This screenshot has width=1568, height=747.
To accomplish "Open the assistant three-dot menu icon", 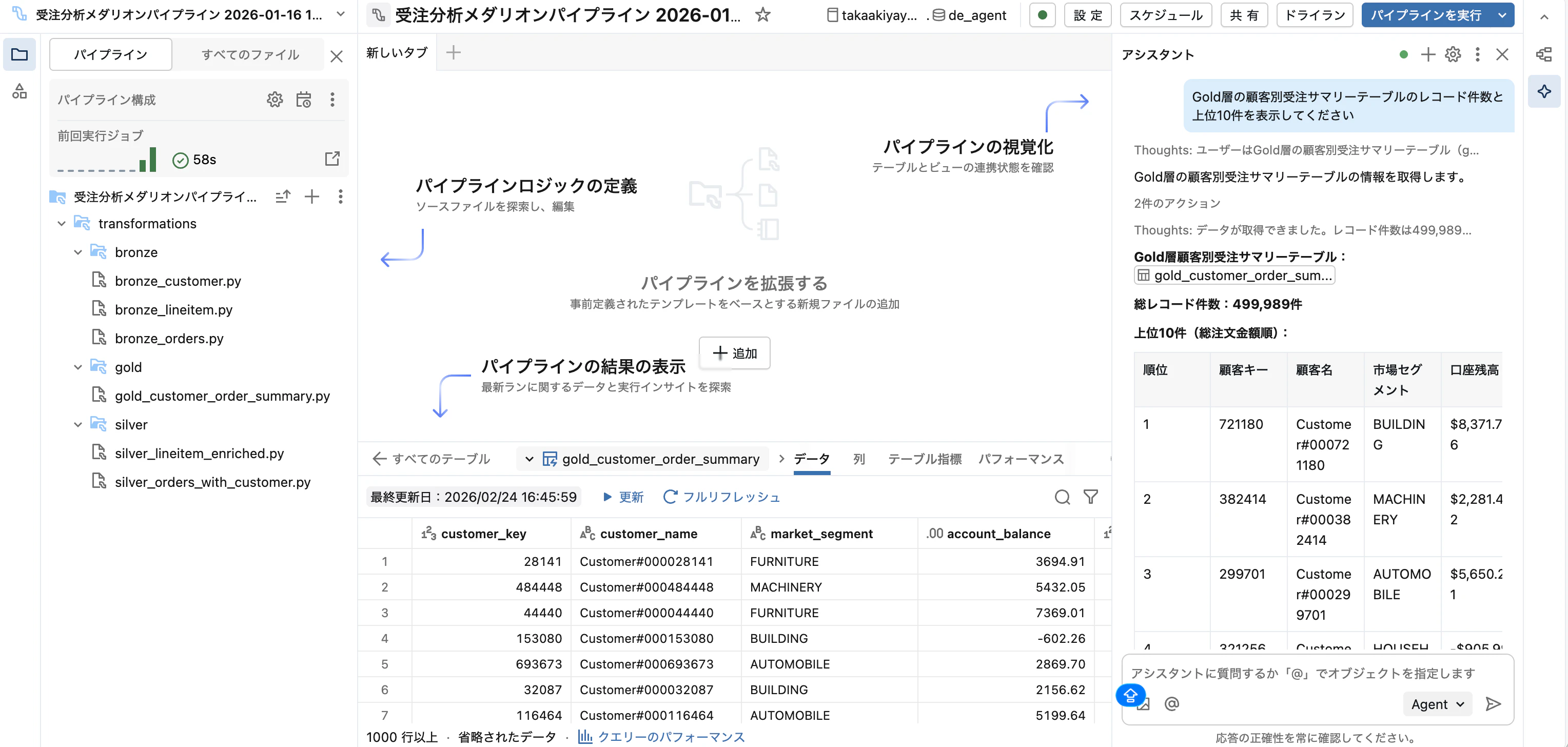I will [x=1477, y=54].
